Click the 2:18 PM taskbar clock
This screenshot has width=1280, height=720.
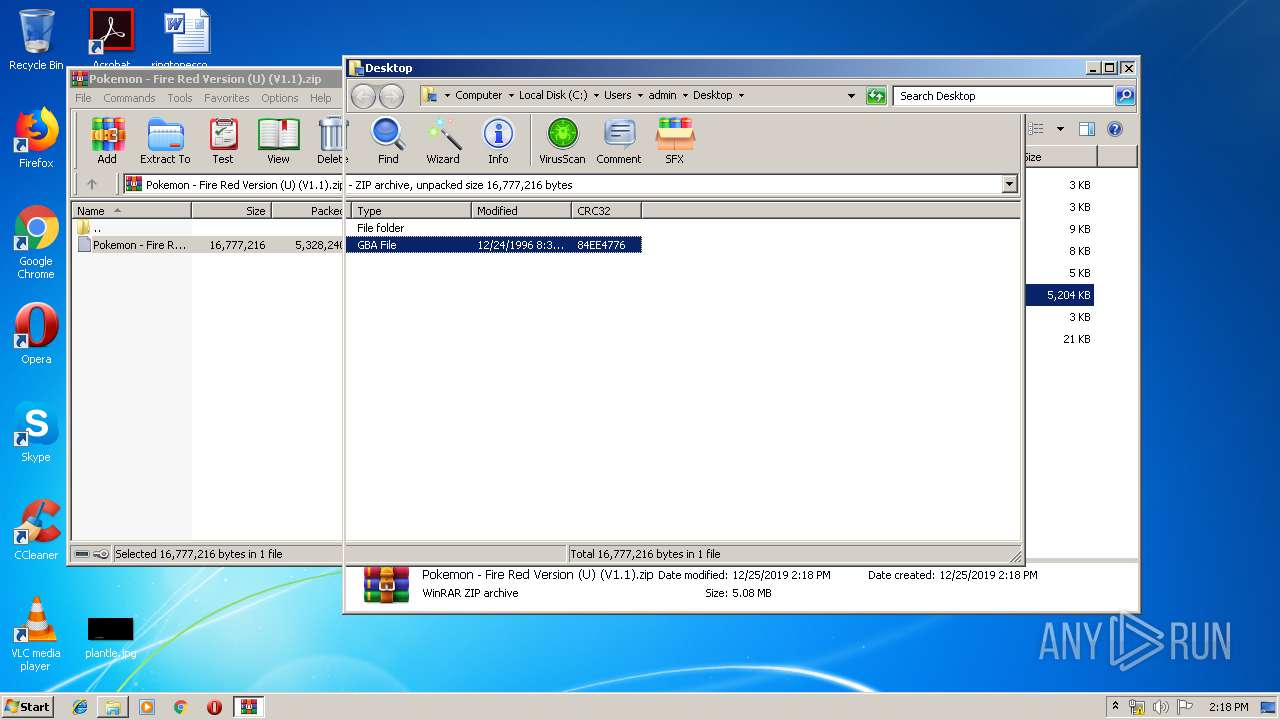click(1228, 707)
